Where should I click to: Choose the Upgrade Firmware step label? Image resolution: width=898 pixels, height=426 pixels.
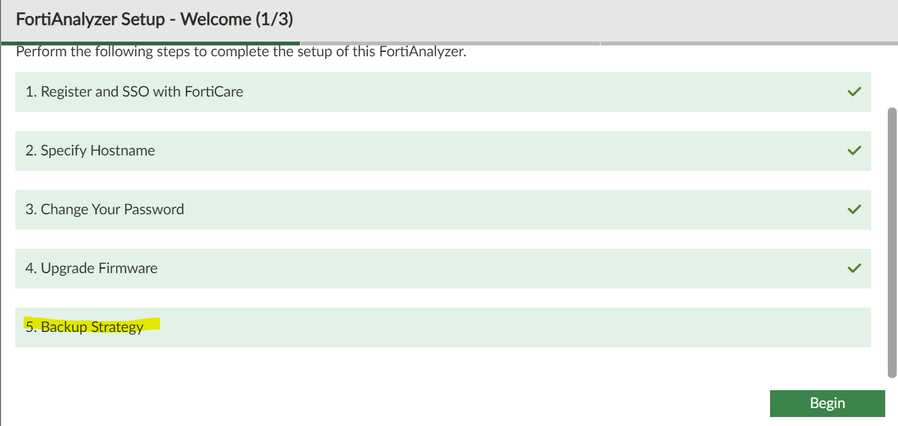(98, 268)
